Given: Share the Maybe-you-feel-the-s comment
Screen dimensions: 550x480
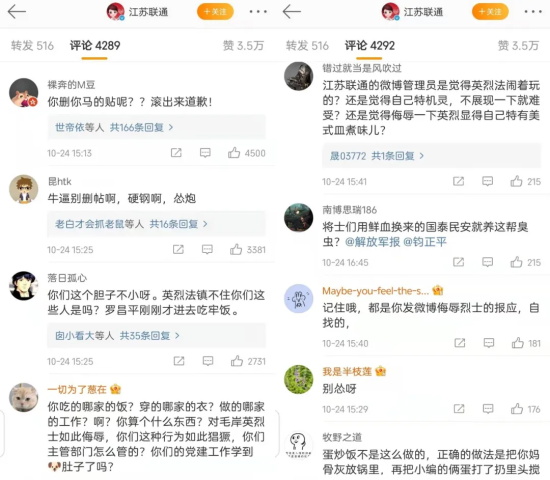Looking at the screenshot, I should coord(460,343).
